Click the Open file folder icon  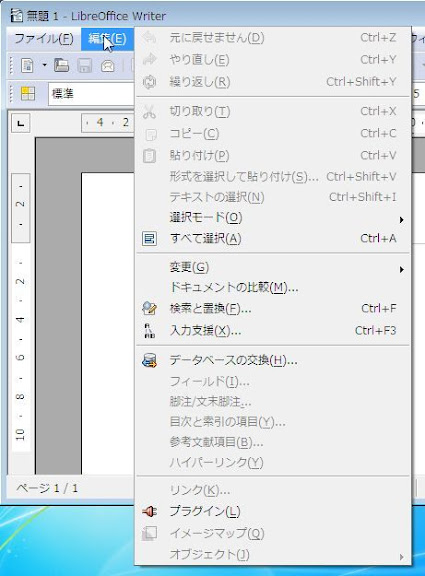[61, 65]
